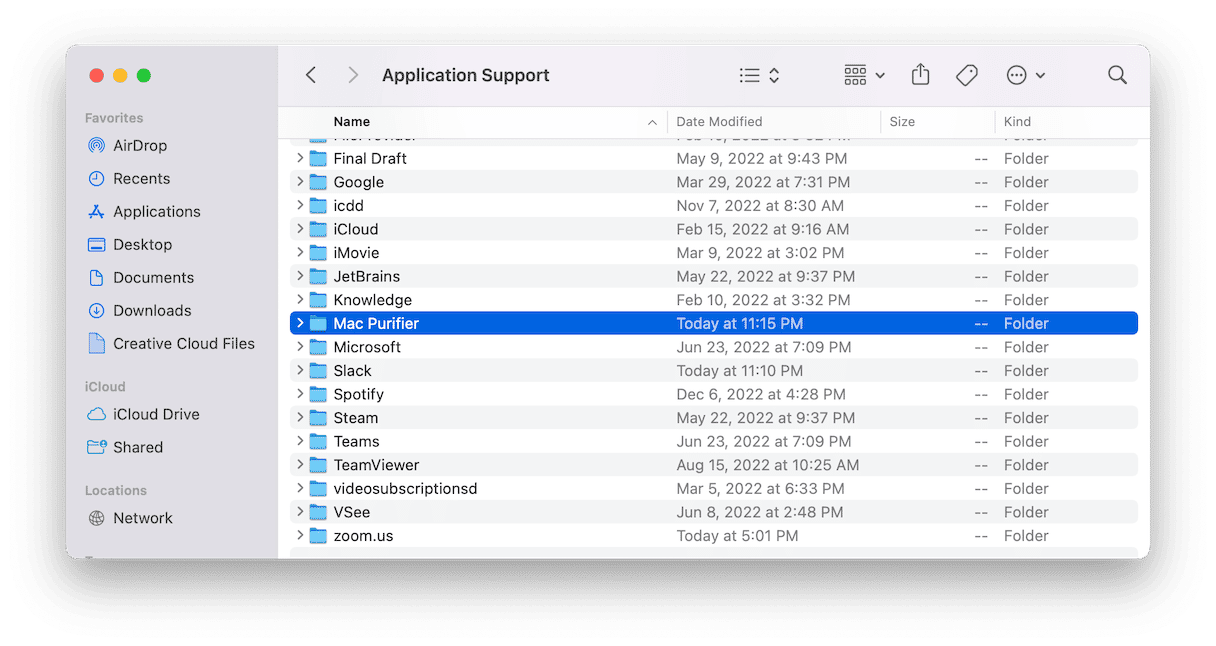The width and height of the screenshot is (1216, 646).
Task: Click the Knowledge folder icon
Action: click(x=318, y=299)
